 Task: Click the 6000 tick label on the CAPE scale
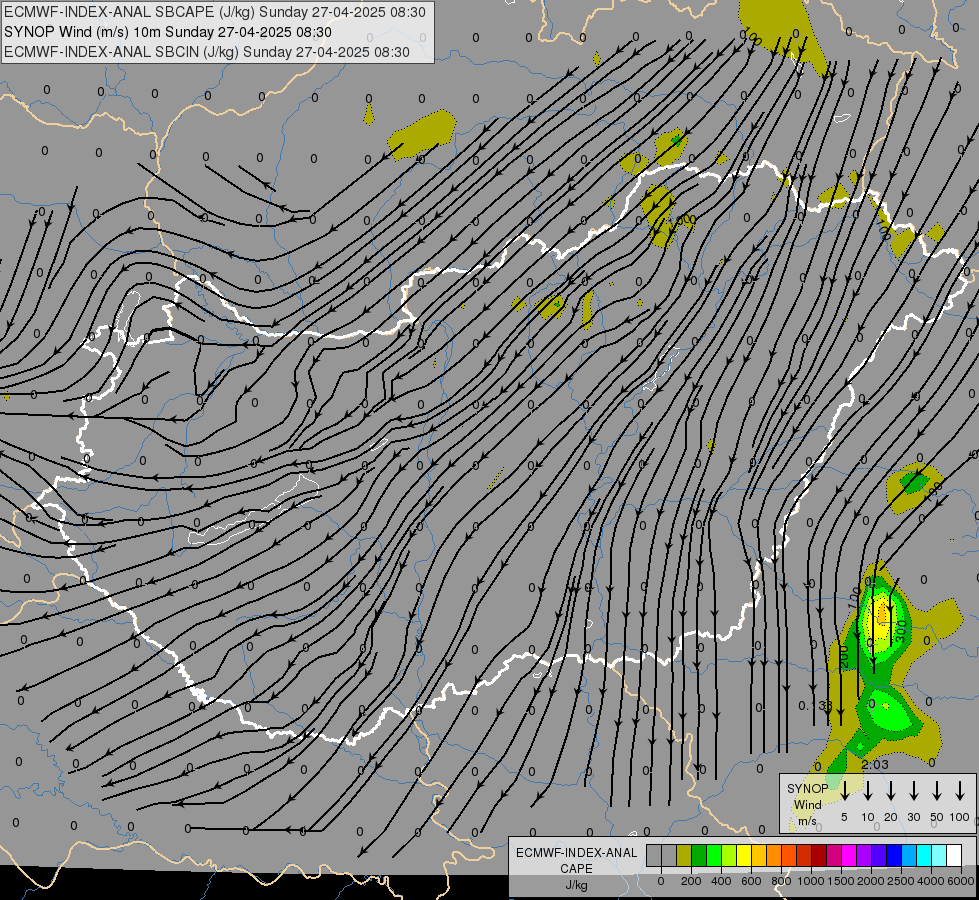960,881
